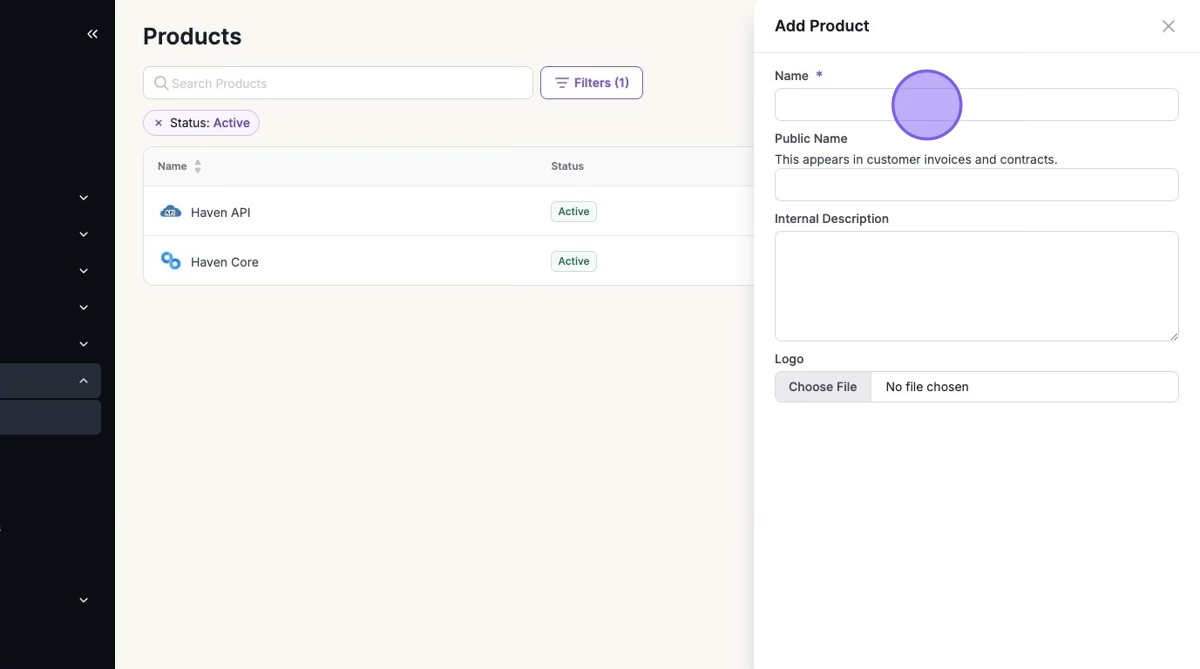Collapse the sidebar with the double-arrow icon
The width and height of the screenshot is (1200, 669).
point(92,34)
